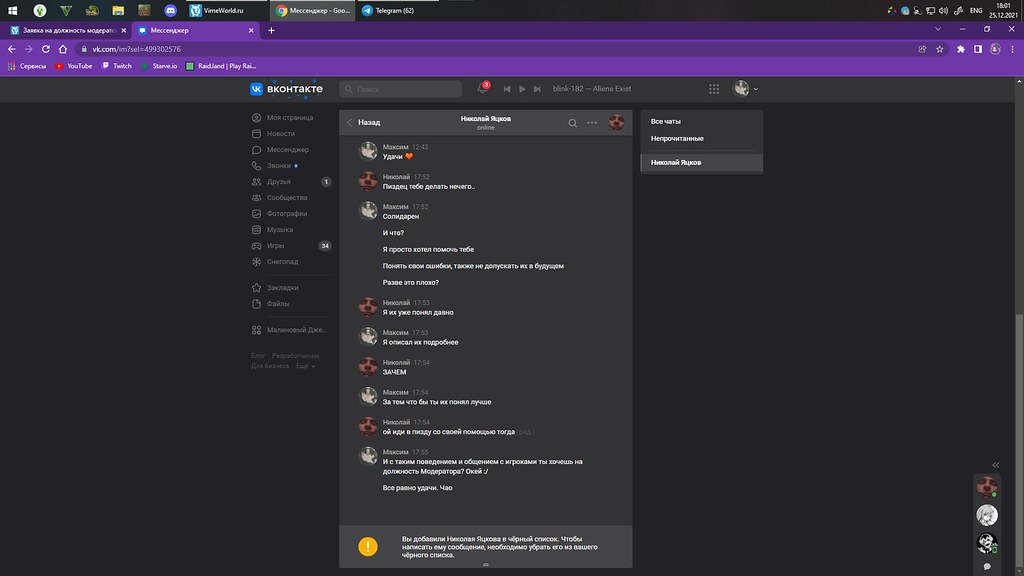Screen dimensions: 1024x576
Task: Go back using the 'Назад' button
Action: (364, 123)
